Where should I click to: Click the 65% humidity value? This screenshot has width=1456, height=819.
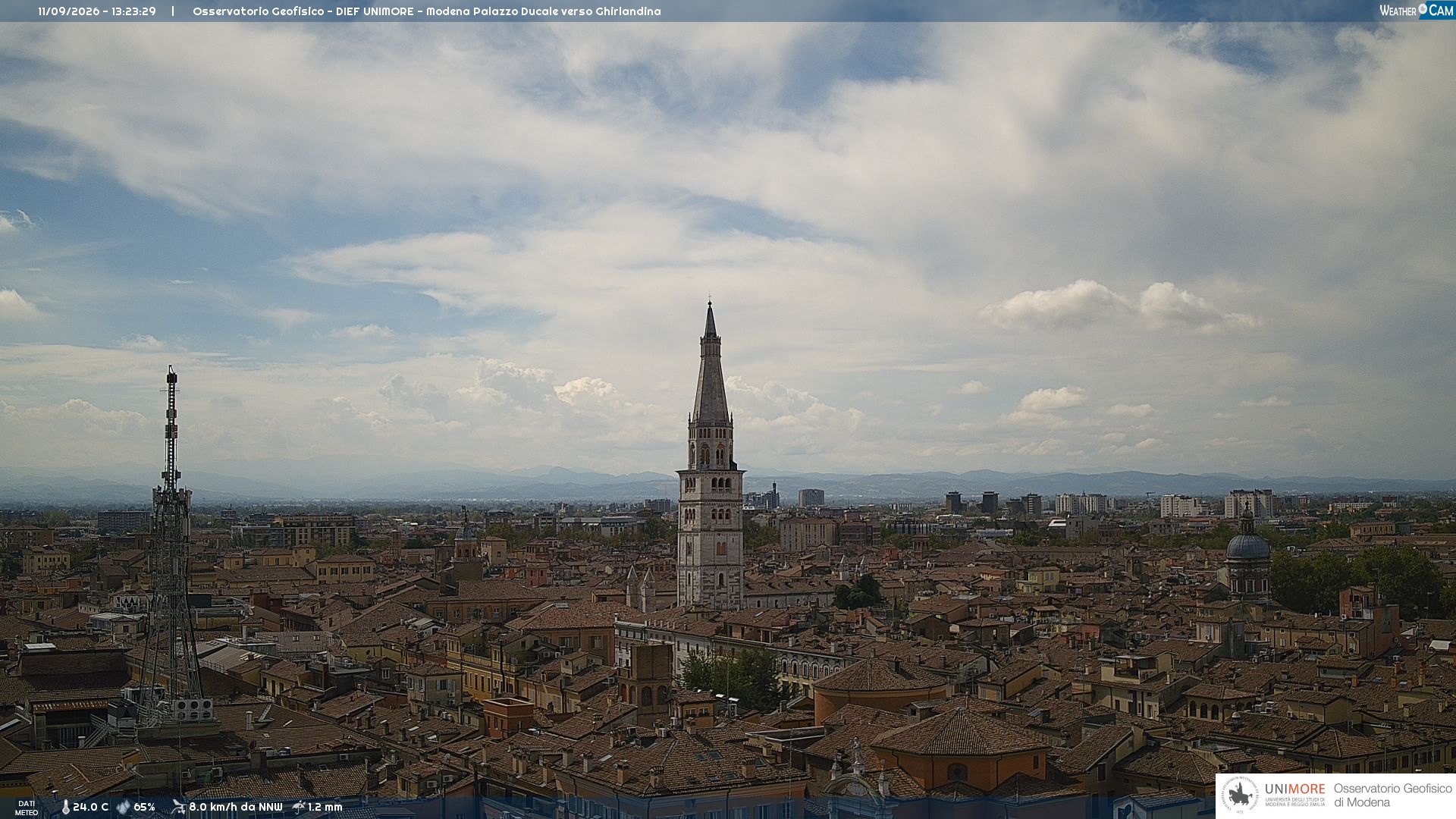(x=144, y=807)
